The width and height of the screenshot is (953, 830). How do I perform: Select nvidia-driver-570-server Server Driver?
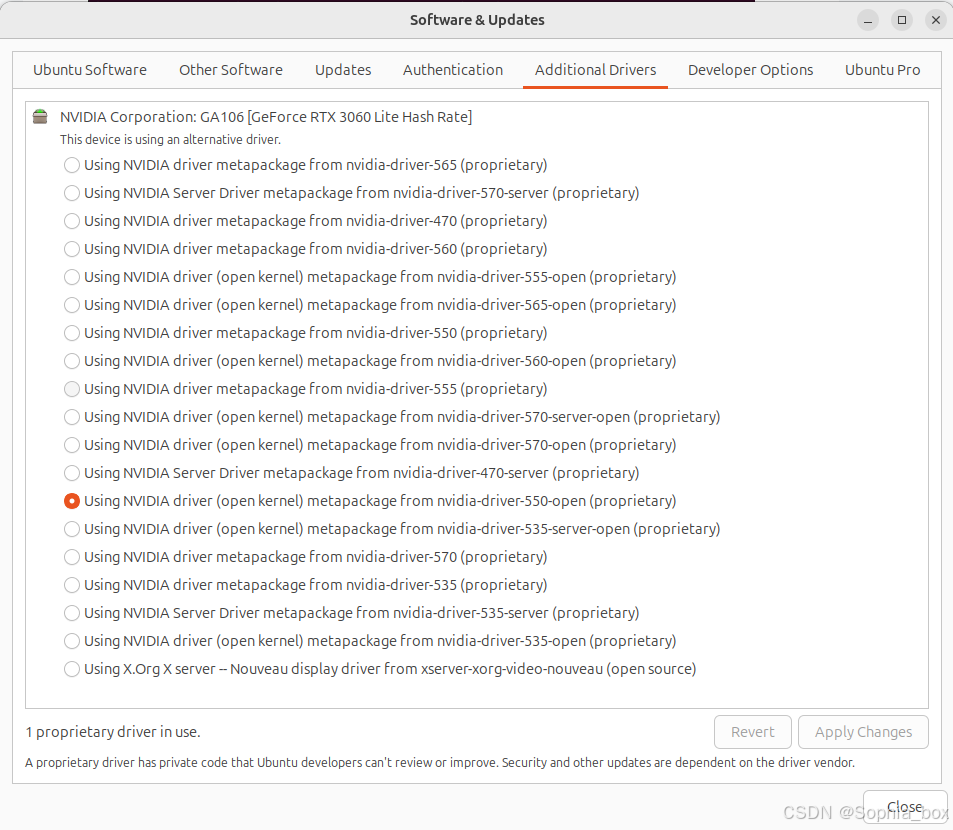click(351, 193)
